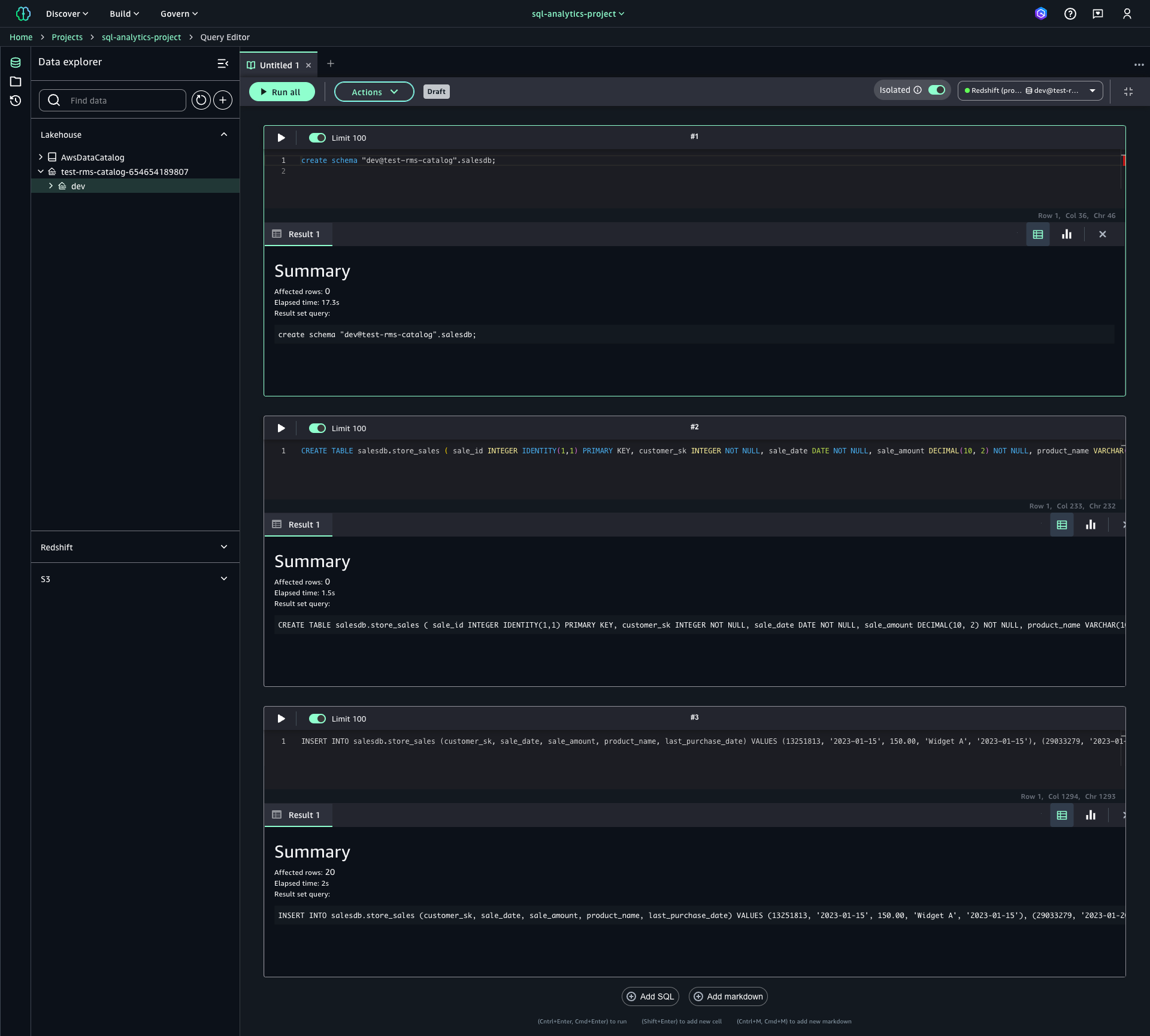Click the plus icon to add data
Viewport: 1150px width, 1036px height.
(x=223, y=100)
